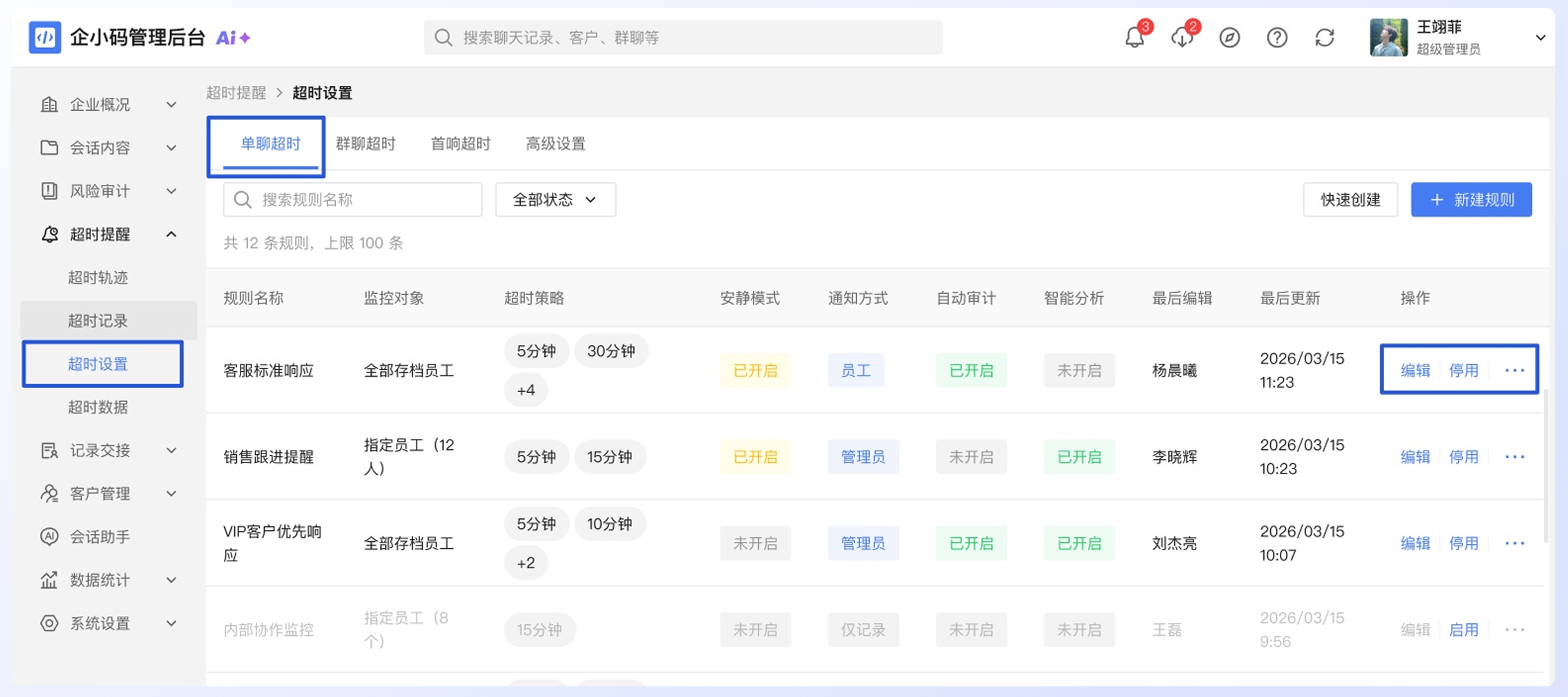
Task: Open more actions for 客服标准响应
Action: (x=1514, y=370)
